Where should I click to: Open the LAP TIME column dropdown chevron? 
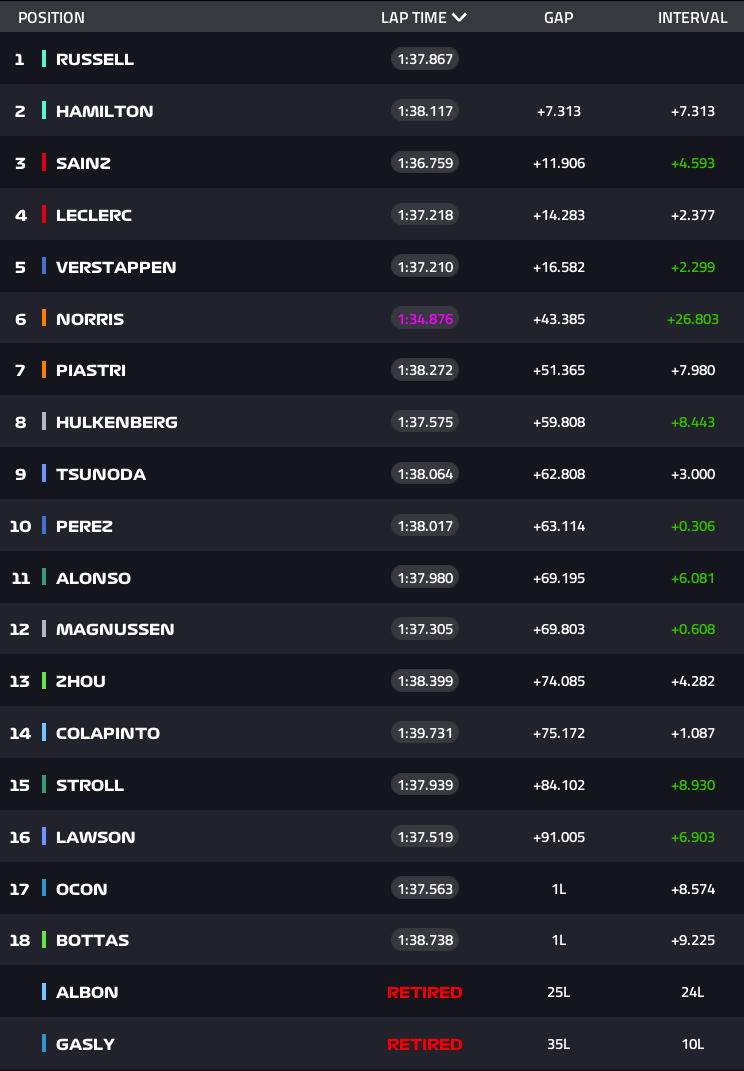[459, 17]
